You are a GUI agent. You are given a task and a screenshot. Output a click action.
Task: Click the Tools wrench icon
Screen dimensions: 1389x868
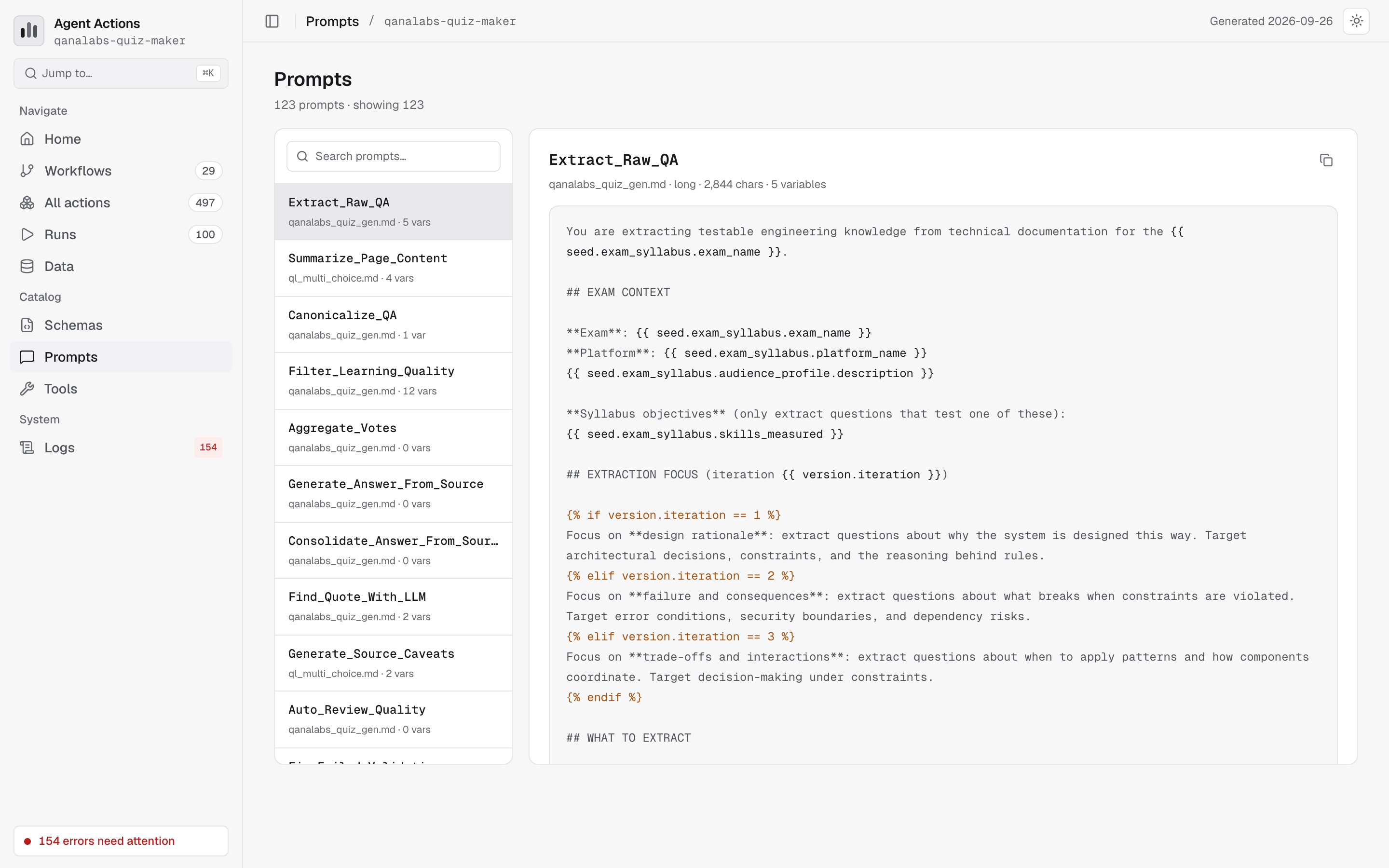pos(27,389)
